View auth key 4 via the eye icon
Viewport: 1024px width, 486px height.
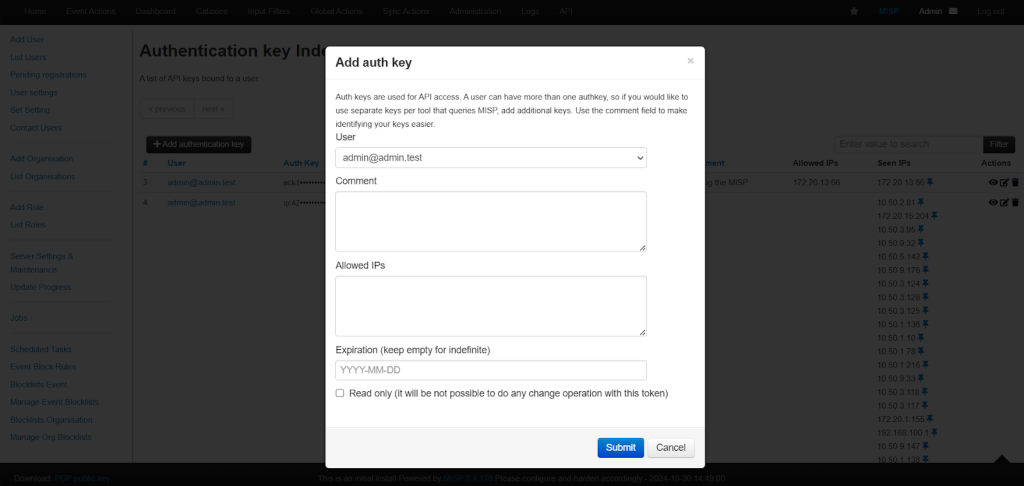(x=993, y=202)
